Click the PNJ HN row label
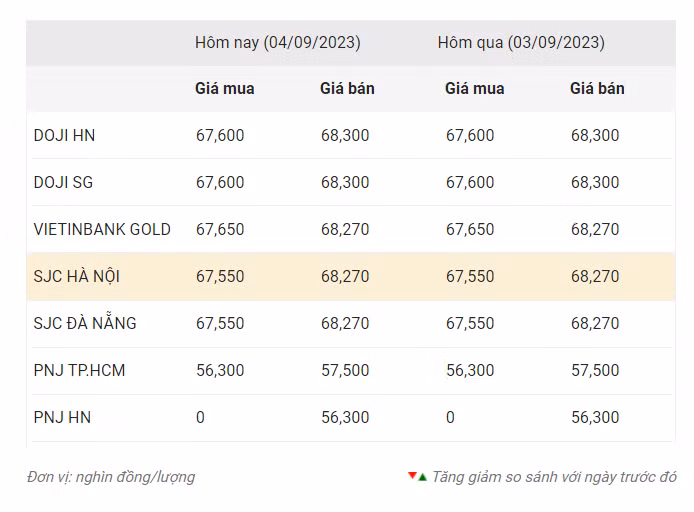 [62, 417]
